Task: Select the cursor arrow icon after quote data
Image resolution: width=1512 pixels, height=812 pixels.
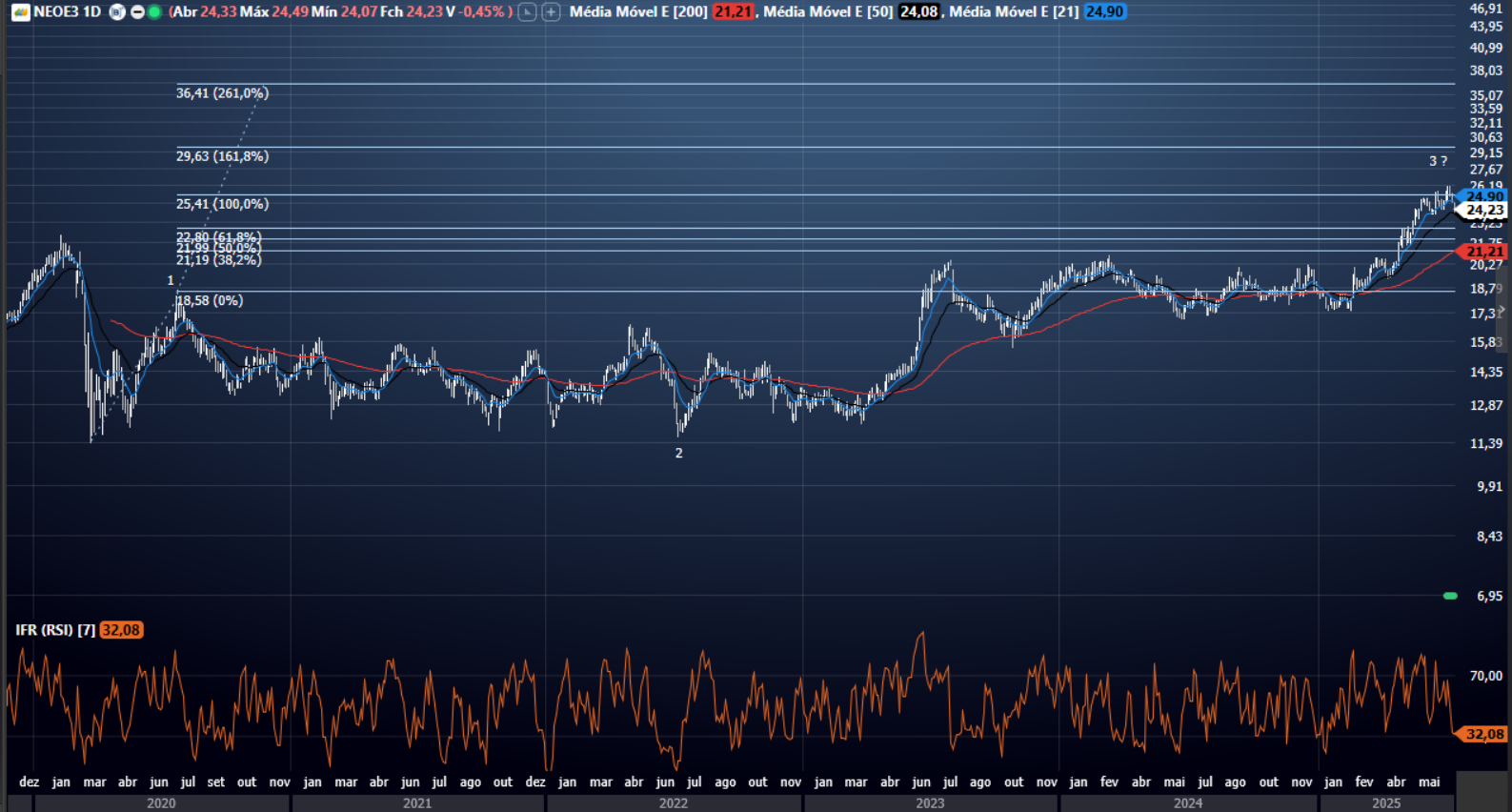Action: coord(527,12)
